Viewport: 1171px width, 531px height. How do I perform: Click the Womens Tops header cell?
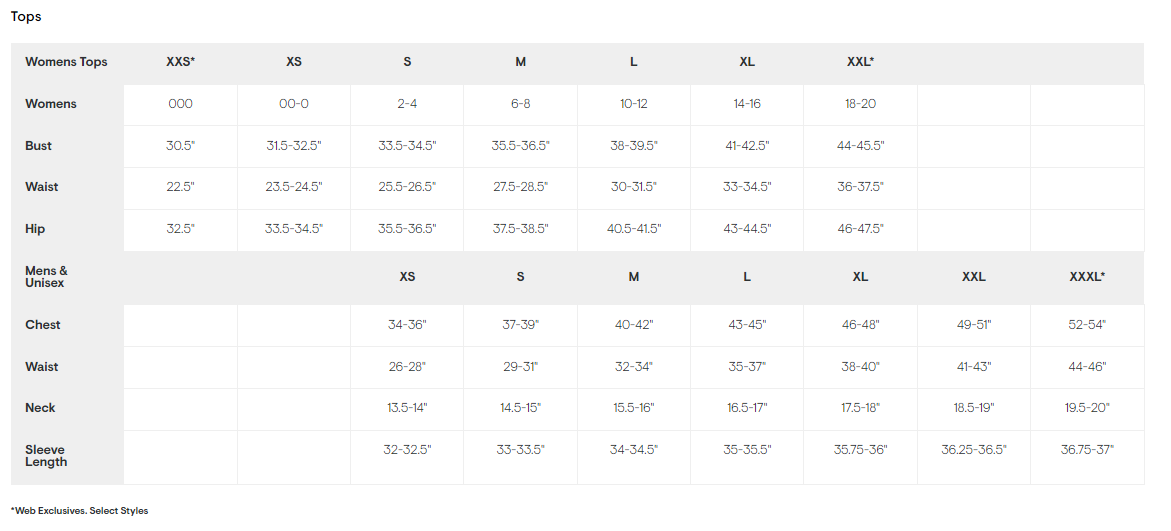[x=66, y=62]
